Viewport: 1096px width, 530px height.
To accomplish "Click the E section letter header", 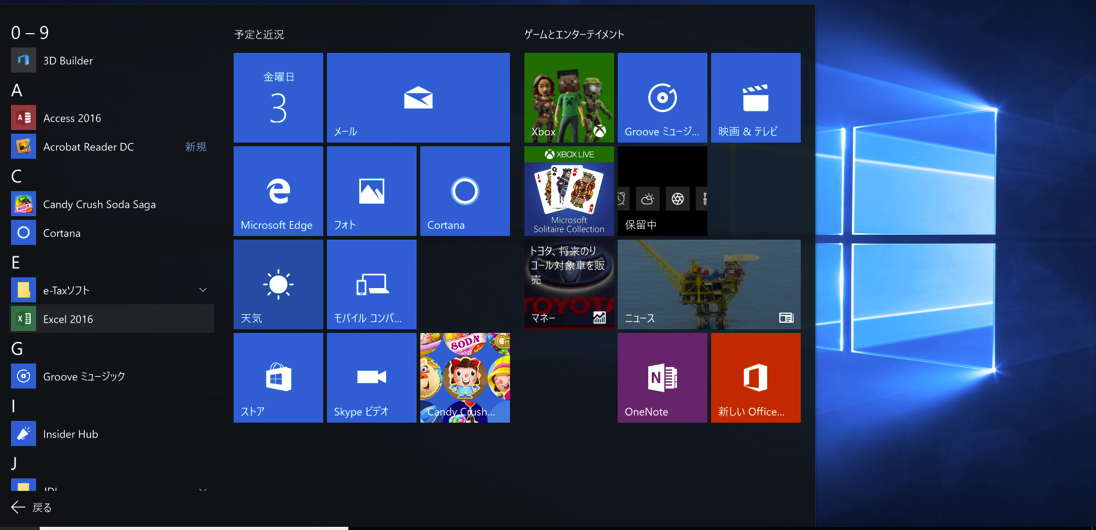I will tap(16, 262).
